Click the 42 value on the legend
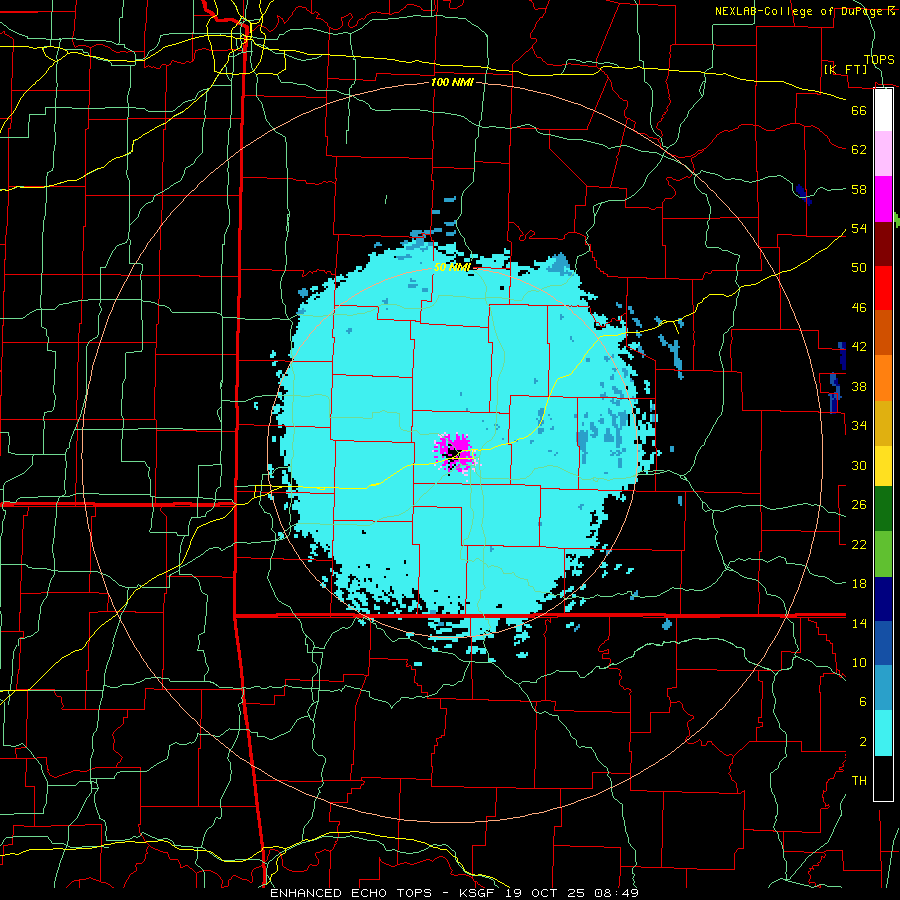 pos(859,347)
